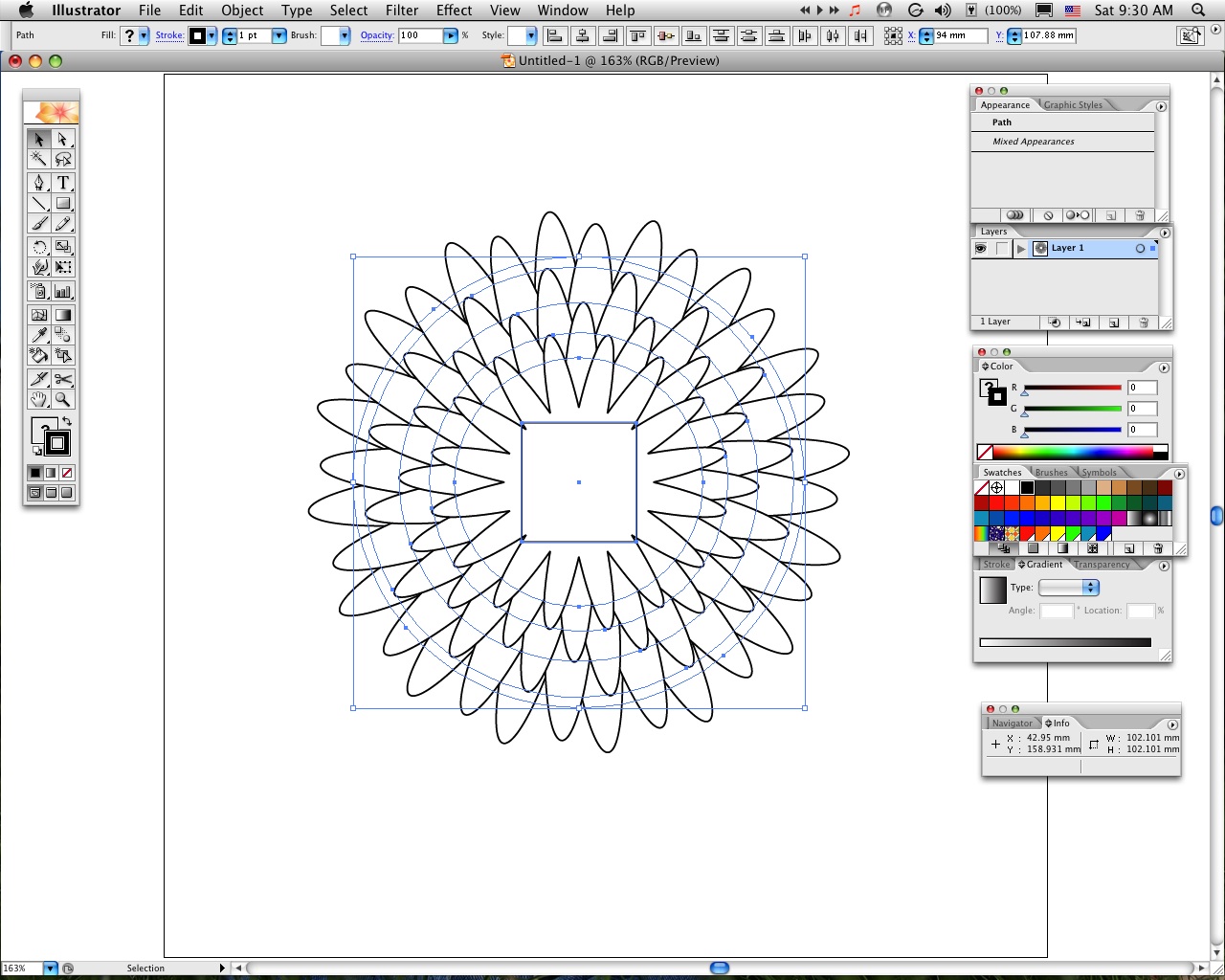Viewport: 1225px width, 980px height.
Task: Select the Gradient tool
Action: (63, 315)
